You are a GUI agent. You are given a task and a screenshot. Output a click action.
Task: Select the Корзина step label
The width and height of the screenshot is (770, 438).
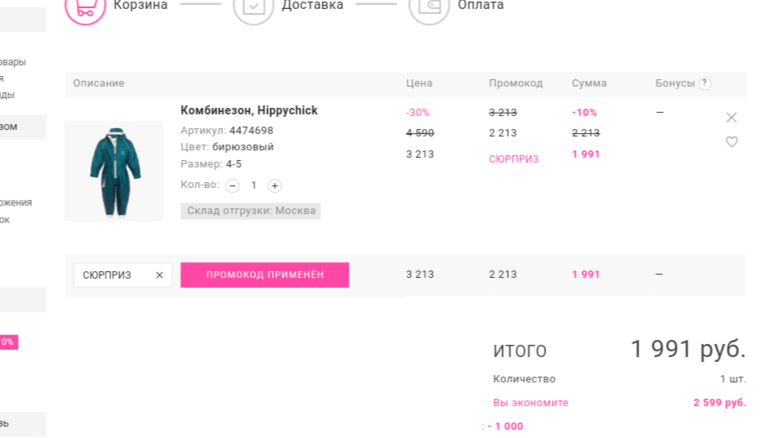point(140,6)
